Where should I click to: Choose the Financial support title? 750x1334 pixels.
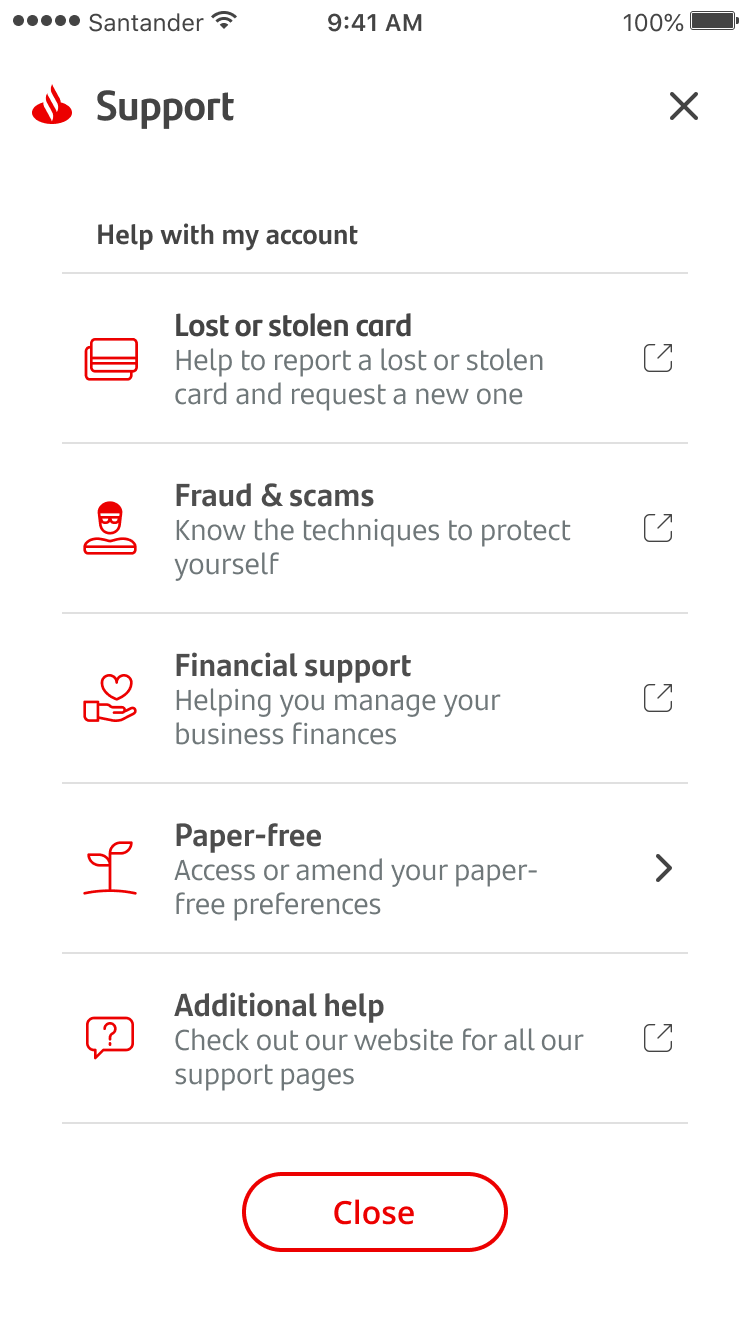coord(293,666)
